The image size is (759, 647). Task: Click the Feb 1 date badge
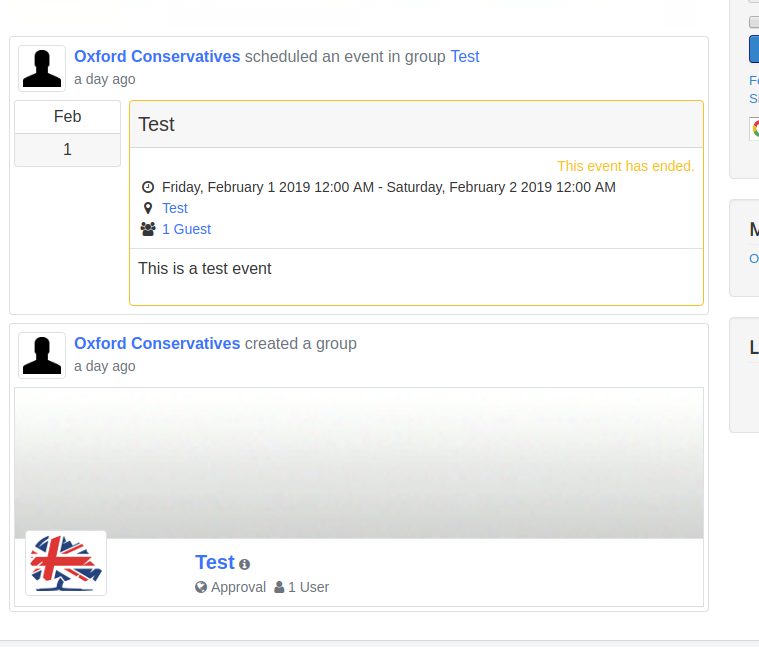[x=67, y=134]
